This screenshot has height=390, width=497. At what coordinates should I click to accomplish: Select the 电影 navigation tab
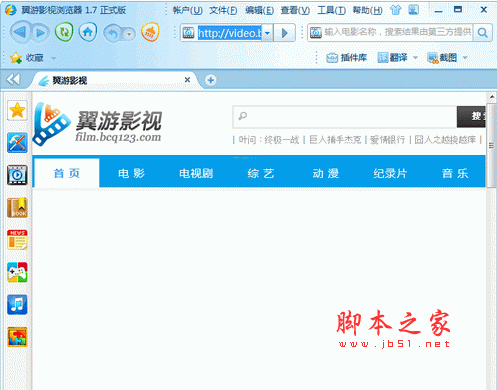[x=131, y=173]
